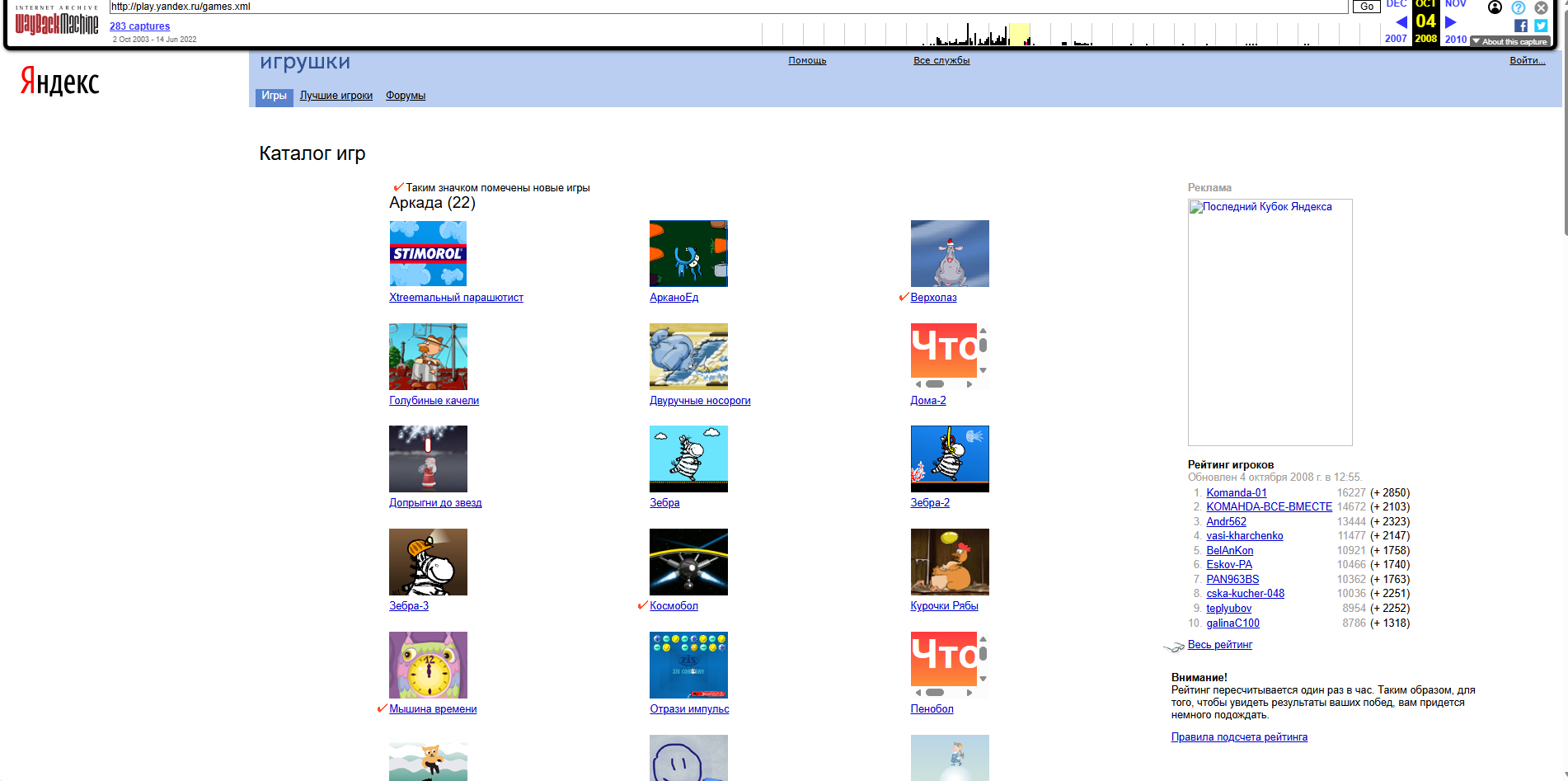
Task: Open the Мышина времени game link
Action: pos(433,709)
